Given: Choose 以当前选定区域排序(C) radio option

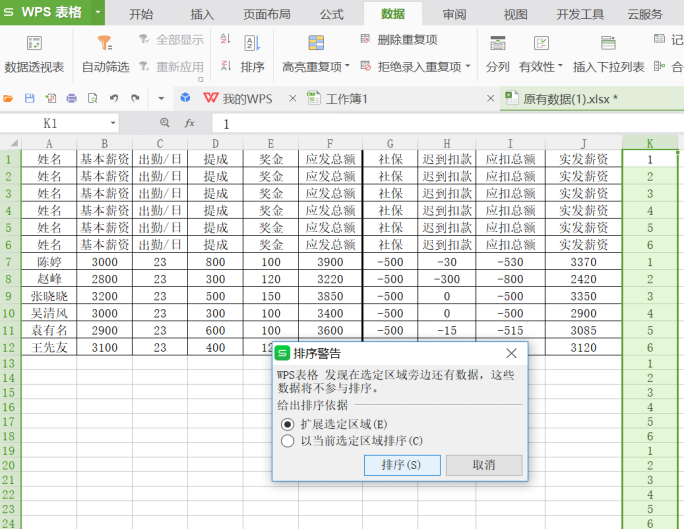Looking at the screenshot, I should [289, 440].
